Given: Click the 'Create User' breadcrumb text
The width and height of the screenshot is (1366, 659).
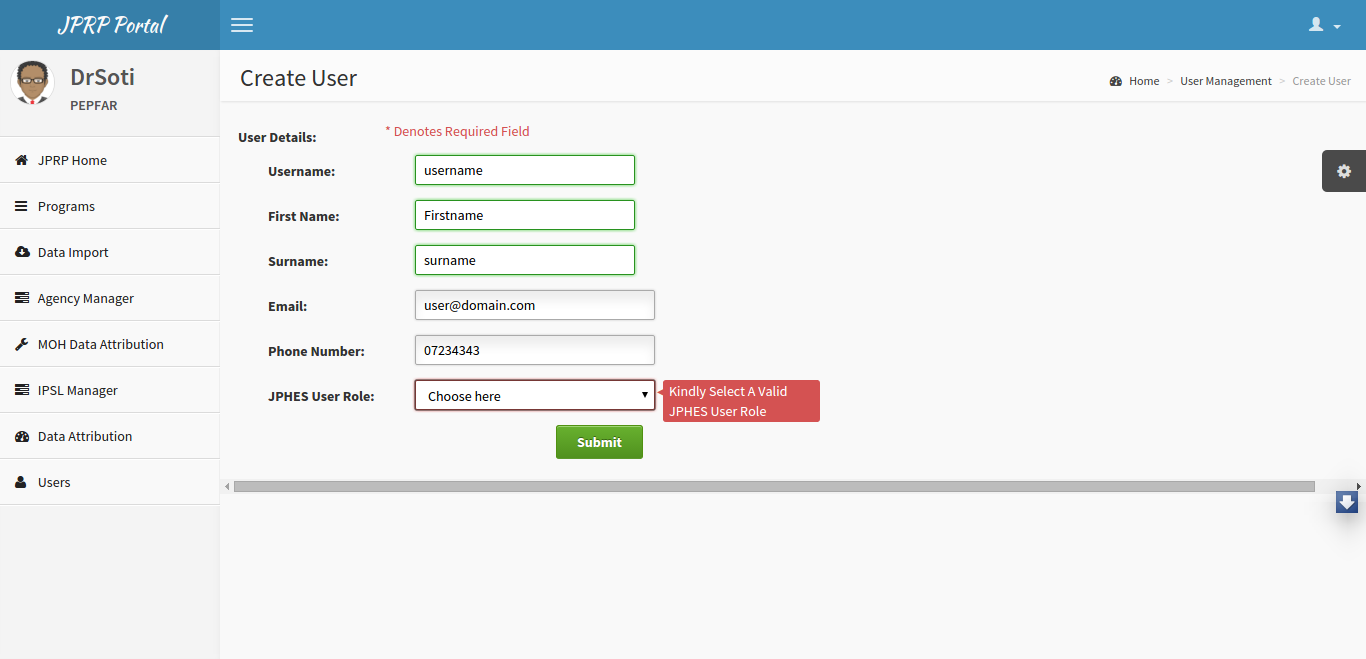Looking at the screenshot, I should (x=1321, y=81).
